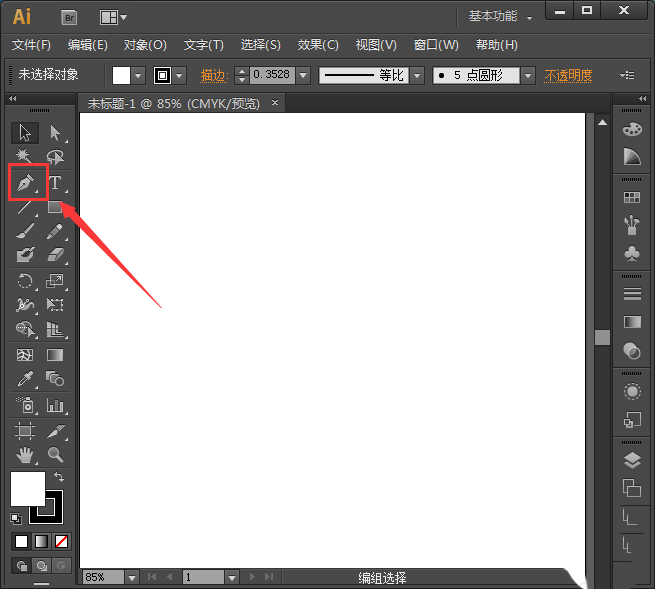This screenshot has height=589, width=655.
Task: Click the 描边 stroke link
Action: tap(213, 76)
